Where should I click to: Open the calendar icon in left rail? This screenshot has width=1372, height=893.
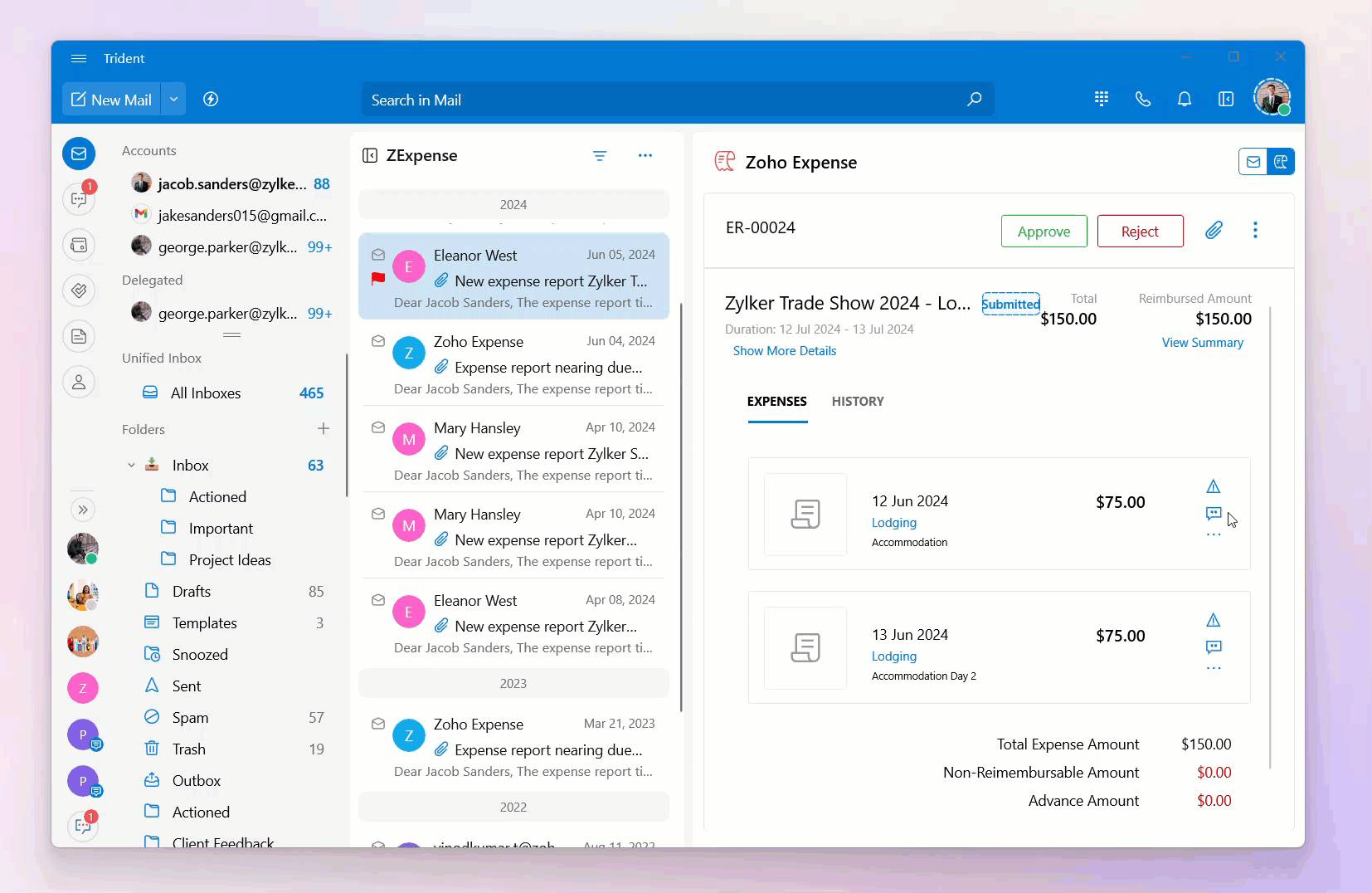click(79, 245)
